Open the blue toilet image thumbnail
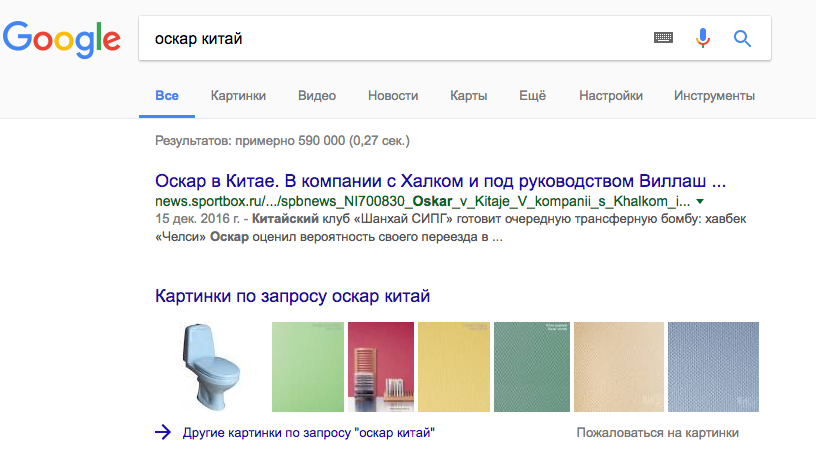Screen dimensions: 816x464 (x=211, y=367)
